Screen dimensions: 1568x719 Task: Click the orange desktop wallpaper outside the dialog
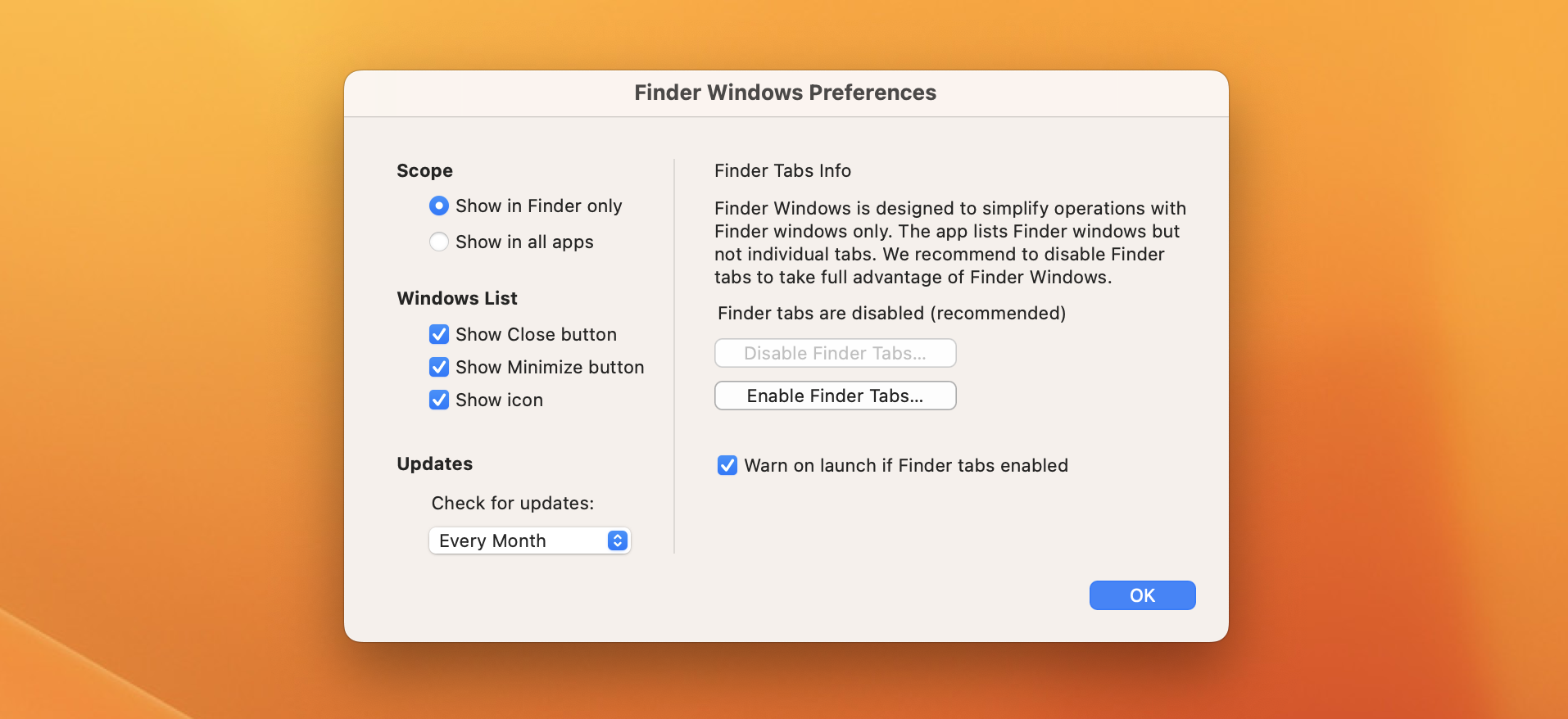coord(164,328)
